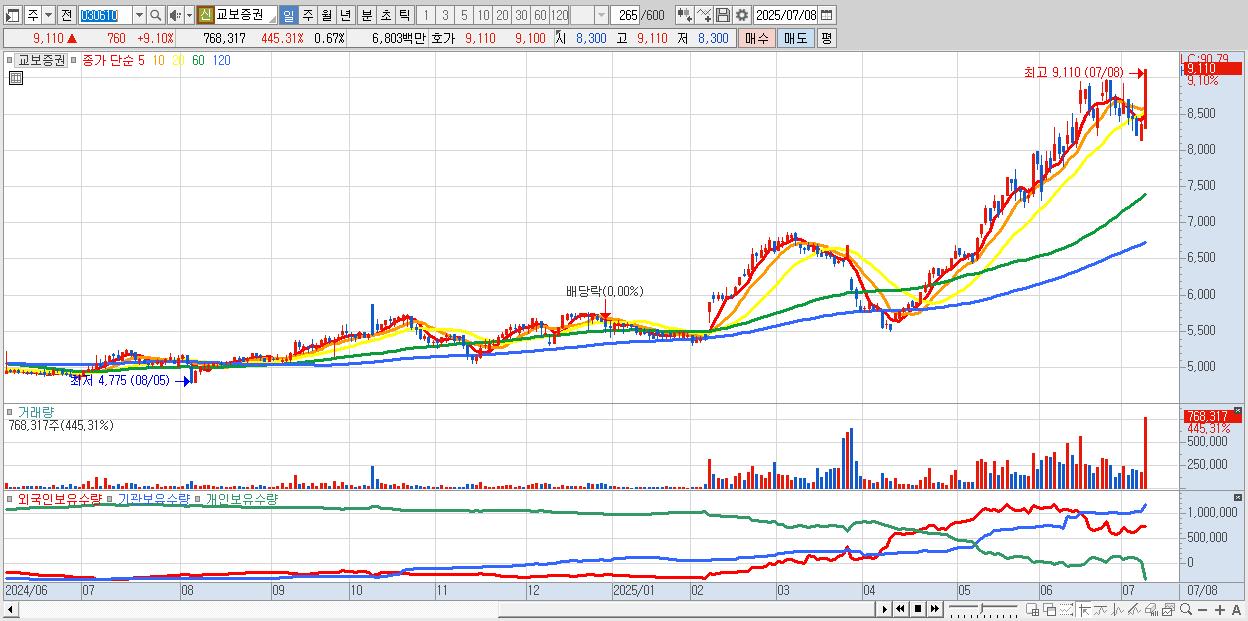Click the chart-window copy icon in bottom toolbar
Screen dimensions: 1248x621
point(1167,610)
